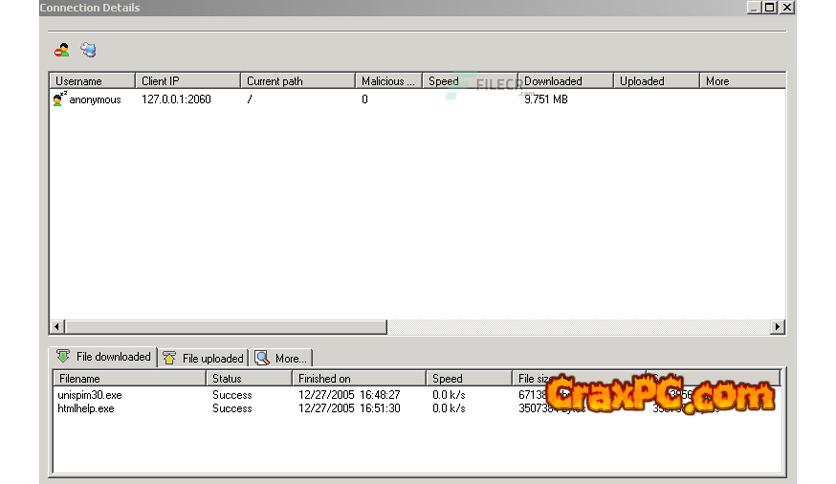Image resolution: width=836 pixels, height=484 pixels.
Task: Click the Speed header in files list
Action: coord(469,378)
